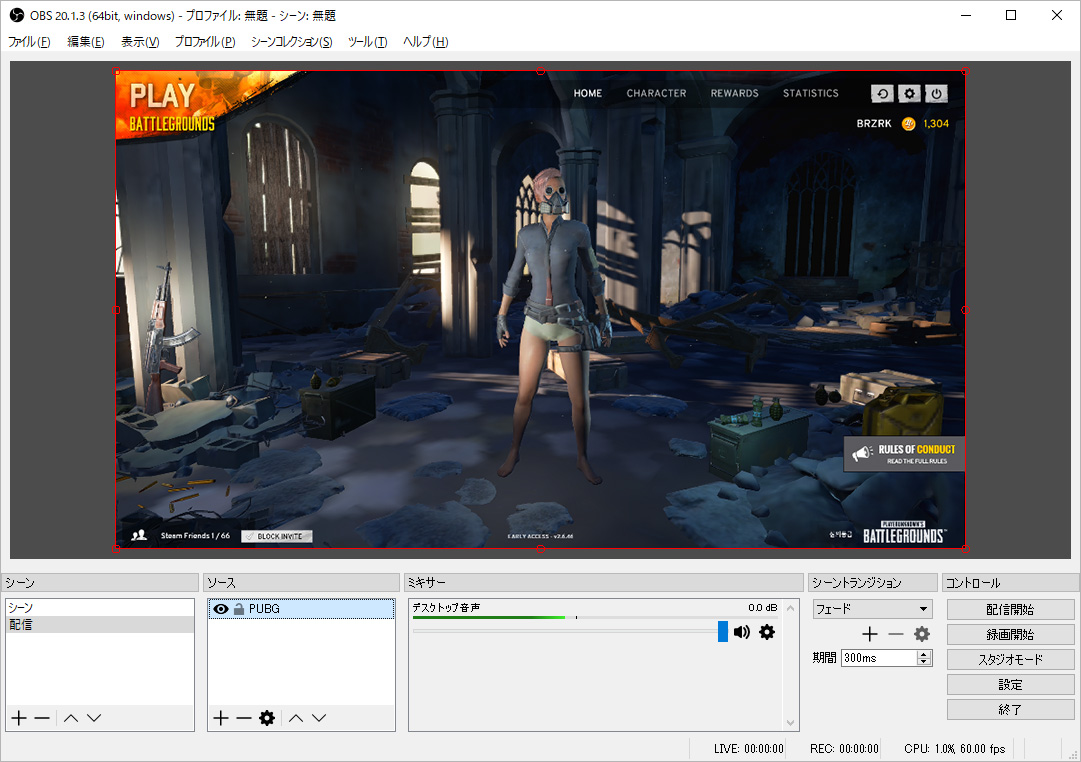Open the フェード transition dropdown
This screenshot has height=762, width=1081.
pyautogui.click(x=872, y=609)
